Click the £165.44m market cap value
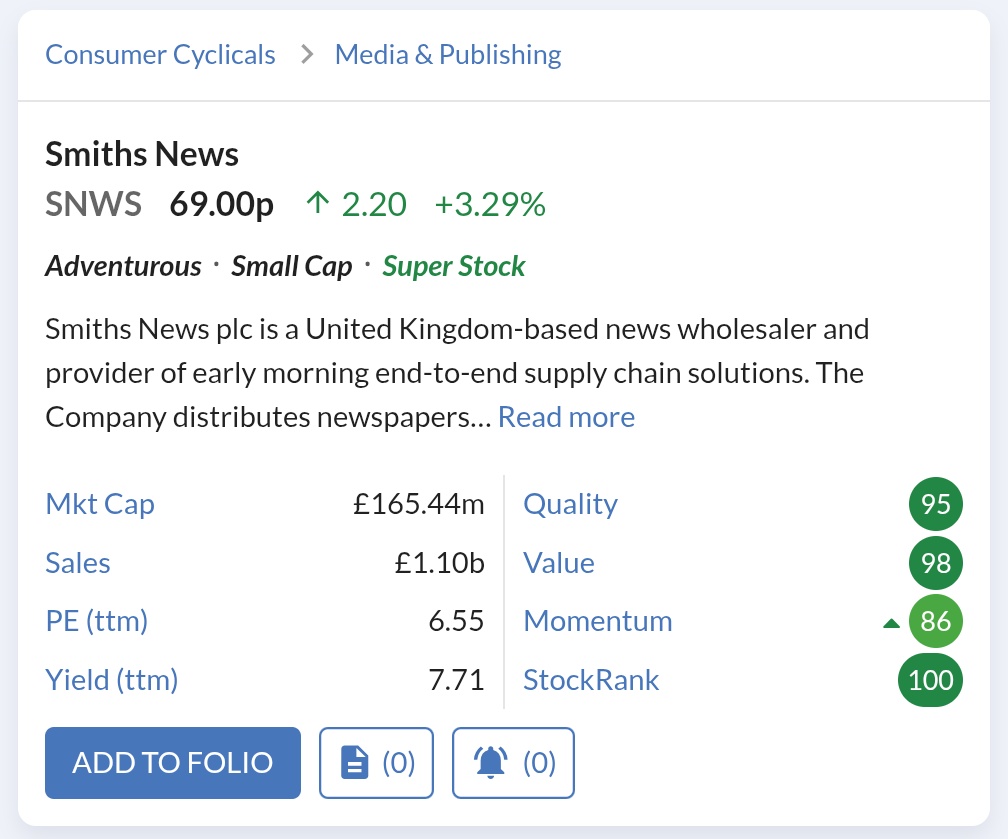 418,504
